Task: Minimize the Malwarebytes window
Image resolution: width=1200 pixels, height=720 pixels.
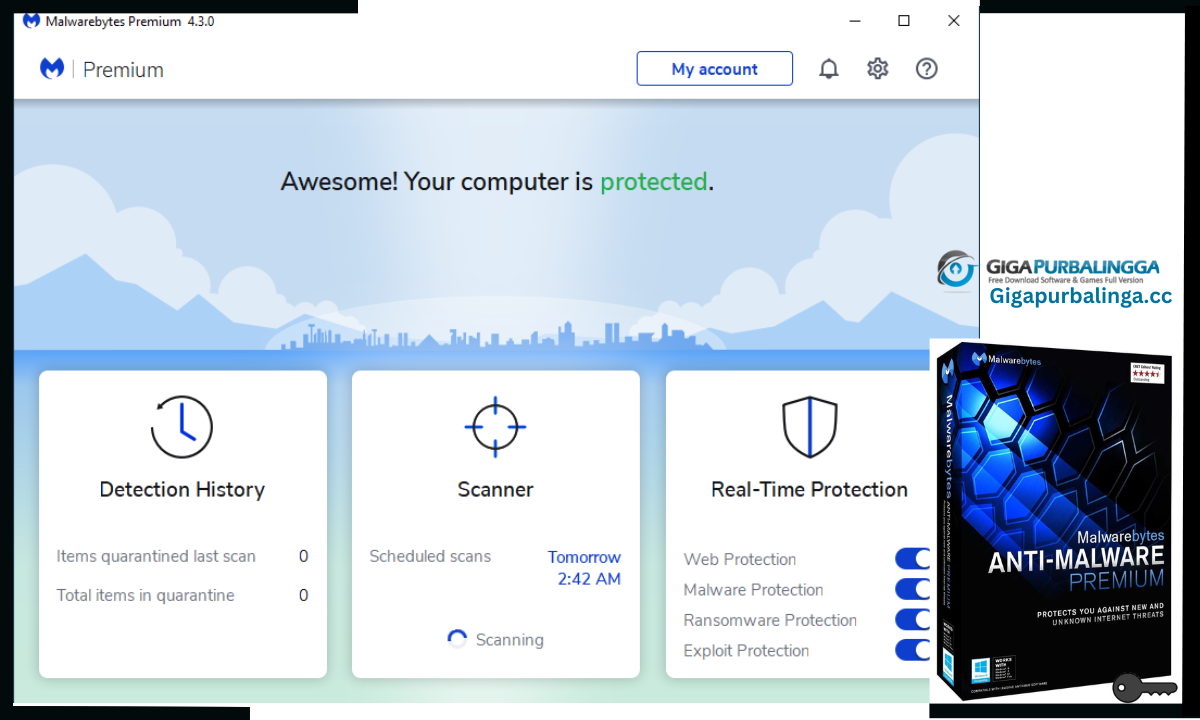Action: pos(855,20)
